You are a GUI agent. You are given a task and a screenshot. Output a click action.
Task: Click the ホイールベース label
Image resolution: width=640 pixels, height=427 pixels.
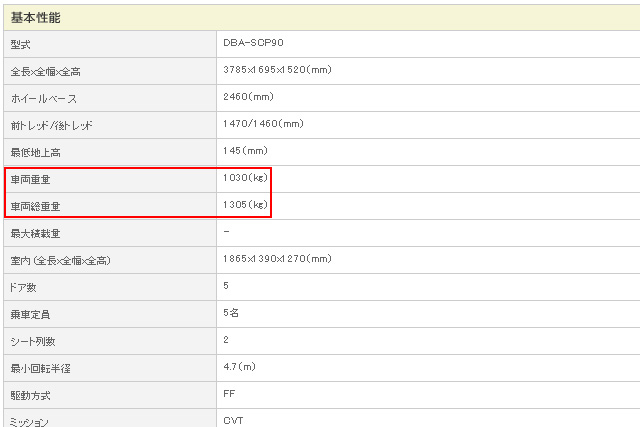click(43, 98)
